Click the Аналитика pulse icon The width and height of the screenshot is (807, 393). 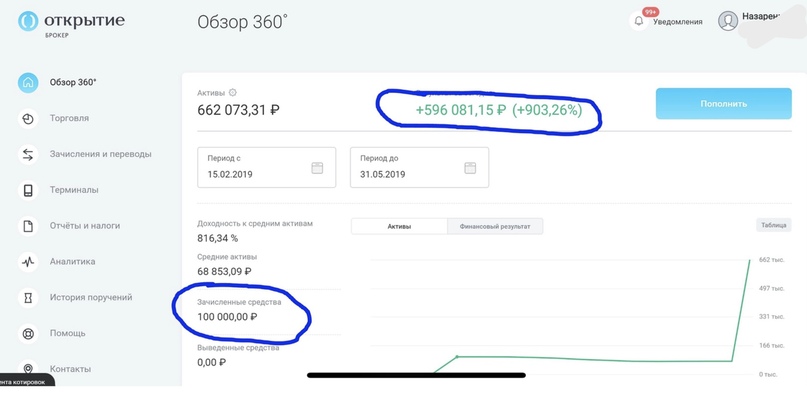click(28, 262)
